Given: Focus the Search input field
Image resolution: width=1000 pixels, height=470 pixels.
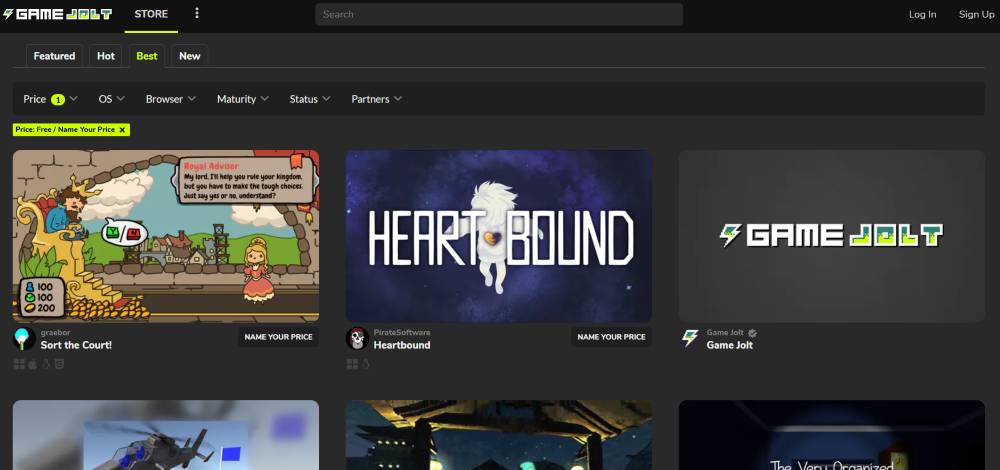Looking at the screenshot, I should click(x=499, y=14).
